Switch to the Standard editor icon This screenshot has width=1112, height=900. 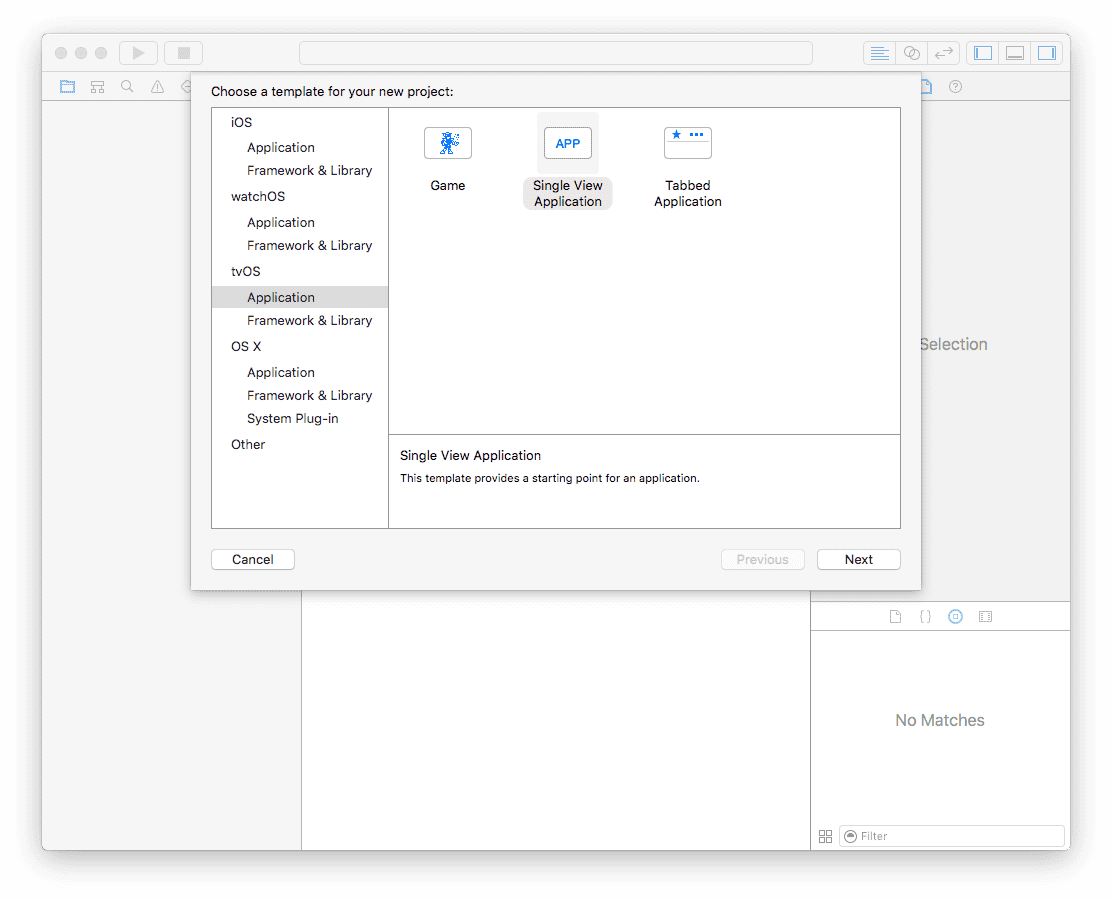tap(879, 53)
